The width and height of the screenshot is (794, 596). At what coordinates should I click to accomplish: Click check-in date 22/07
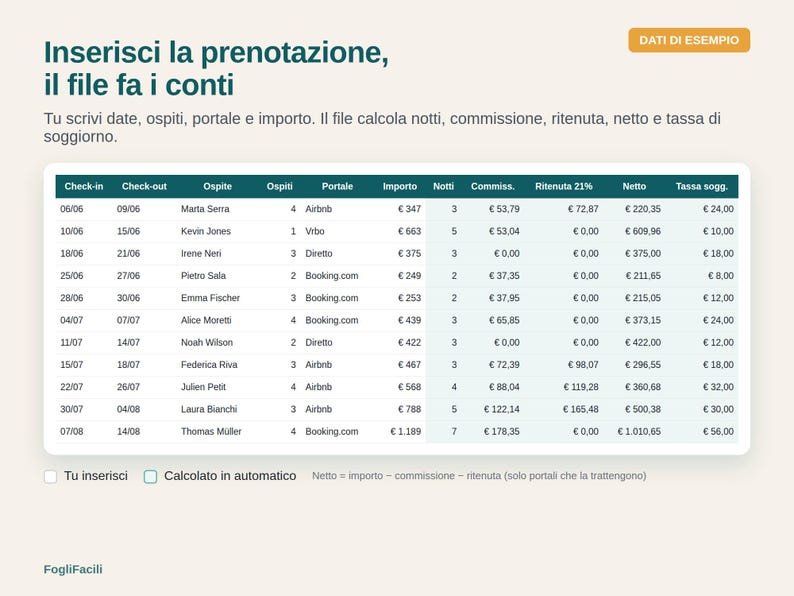pyautogui.click(x=71, y=387)
